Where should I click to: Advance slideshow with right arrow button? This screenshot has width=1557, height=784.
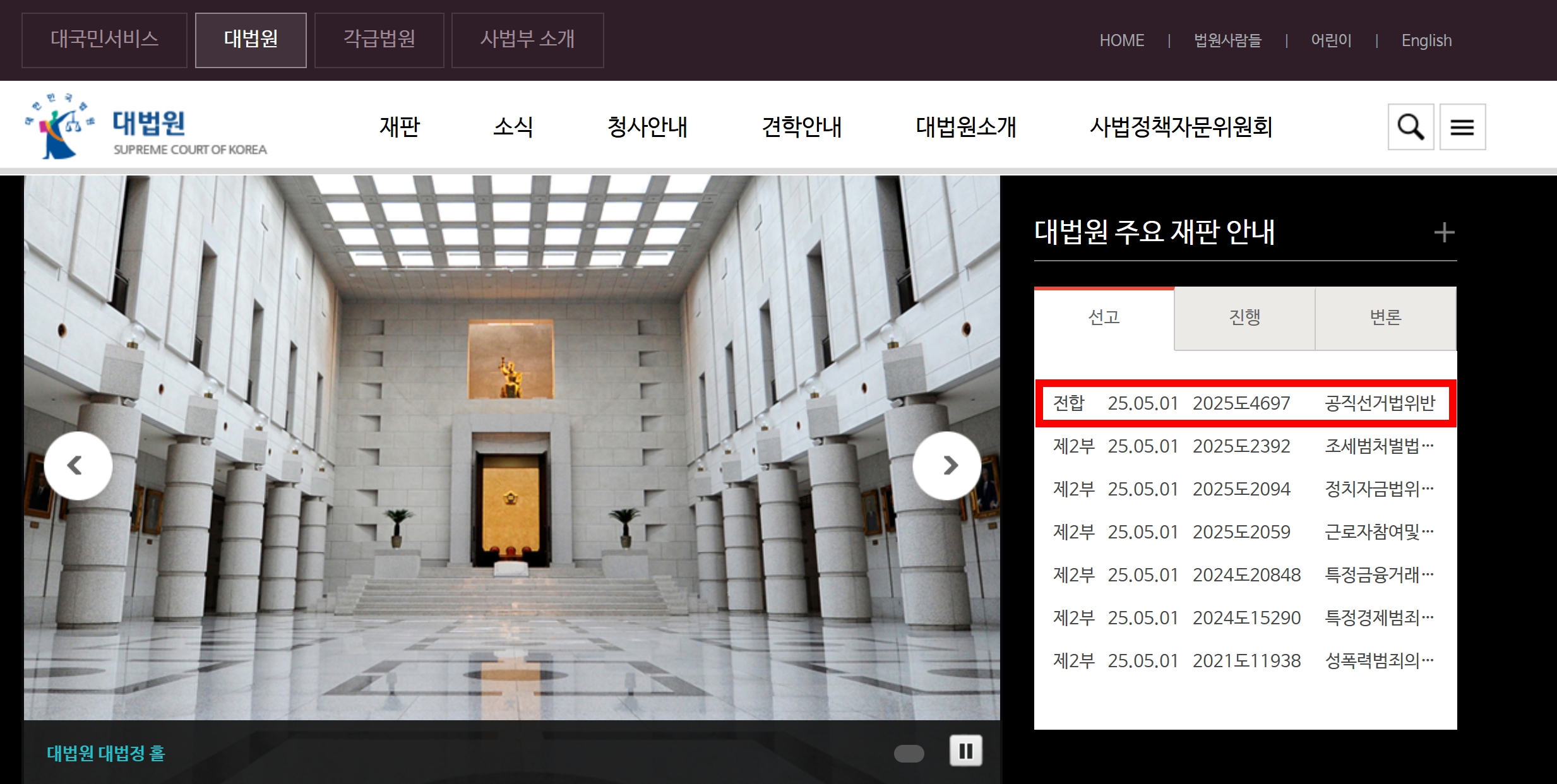[946, 466]
